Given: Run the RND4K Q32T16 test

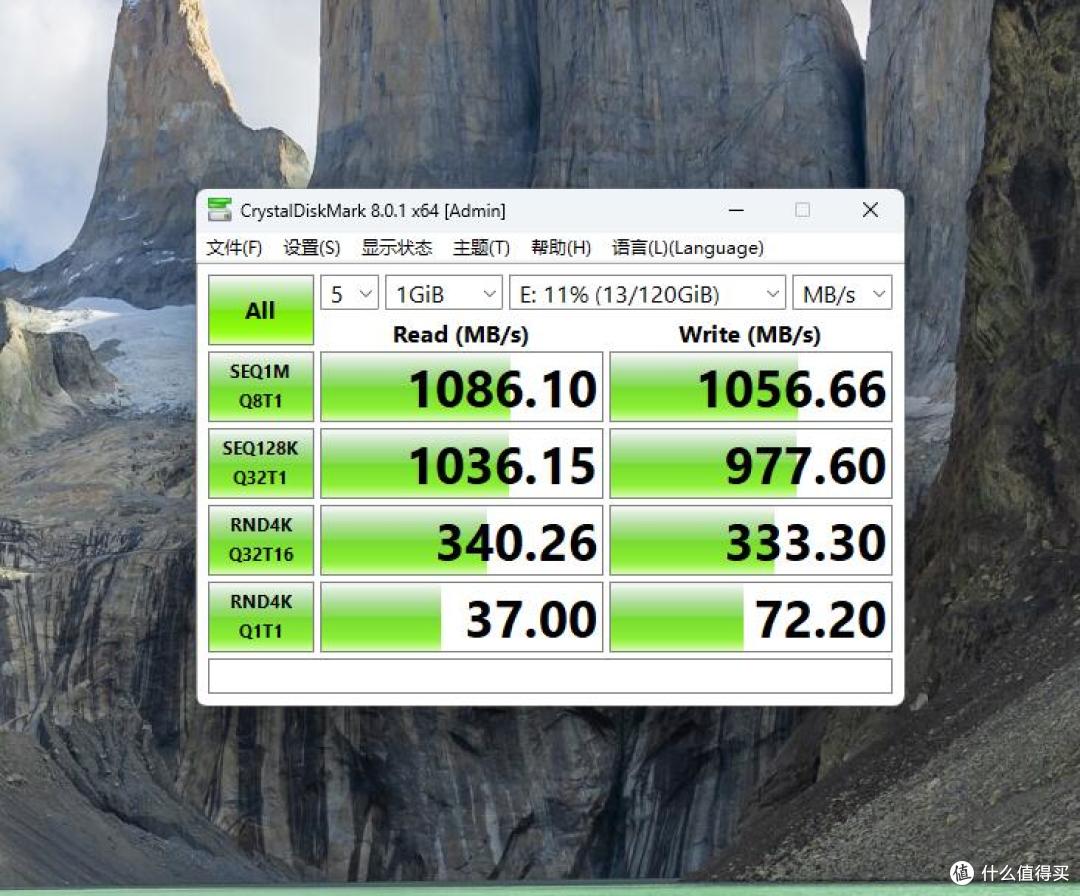Looking at the screenshot, I should pyautogui.click(x=260, y=540).
